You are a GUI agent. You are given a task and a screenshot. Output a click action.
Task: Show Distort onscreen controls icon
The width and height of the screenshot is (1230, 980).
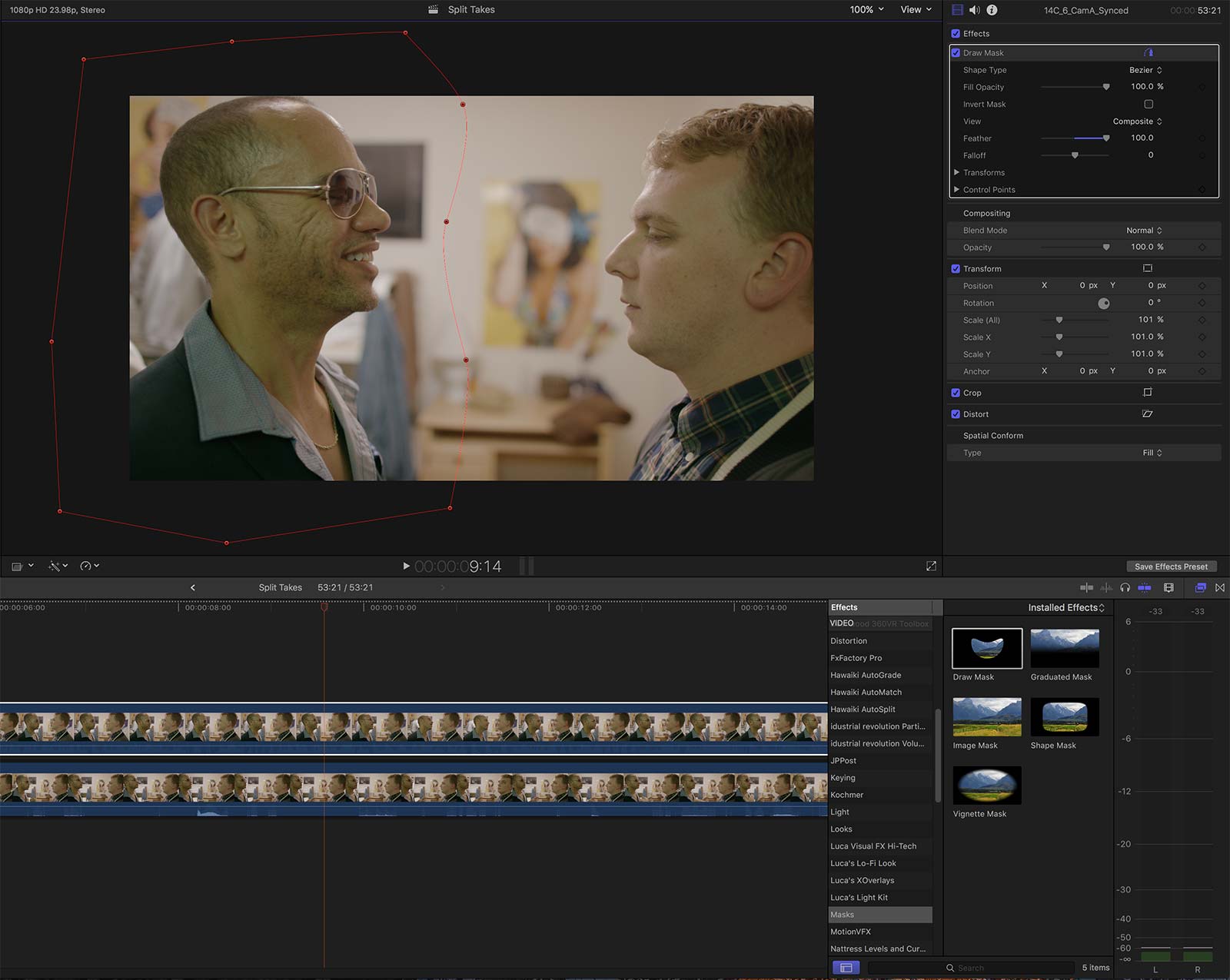pos(1148,414)
